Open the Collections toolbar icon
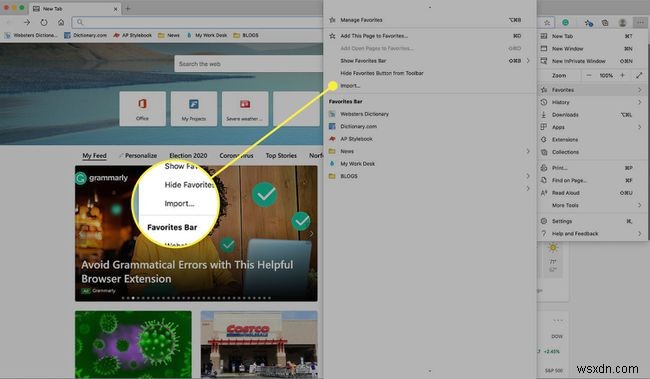This screenshot has height=379, width=650. pyautogui.click(x=605, y=23)
